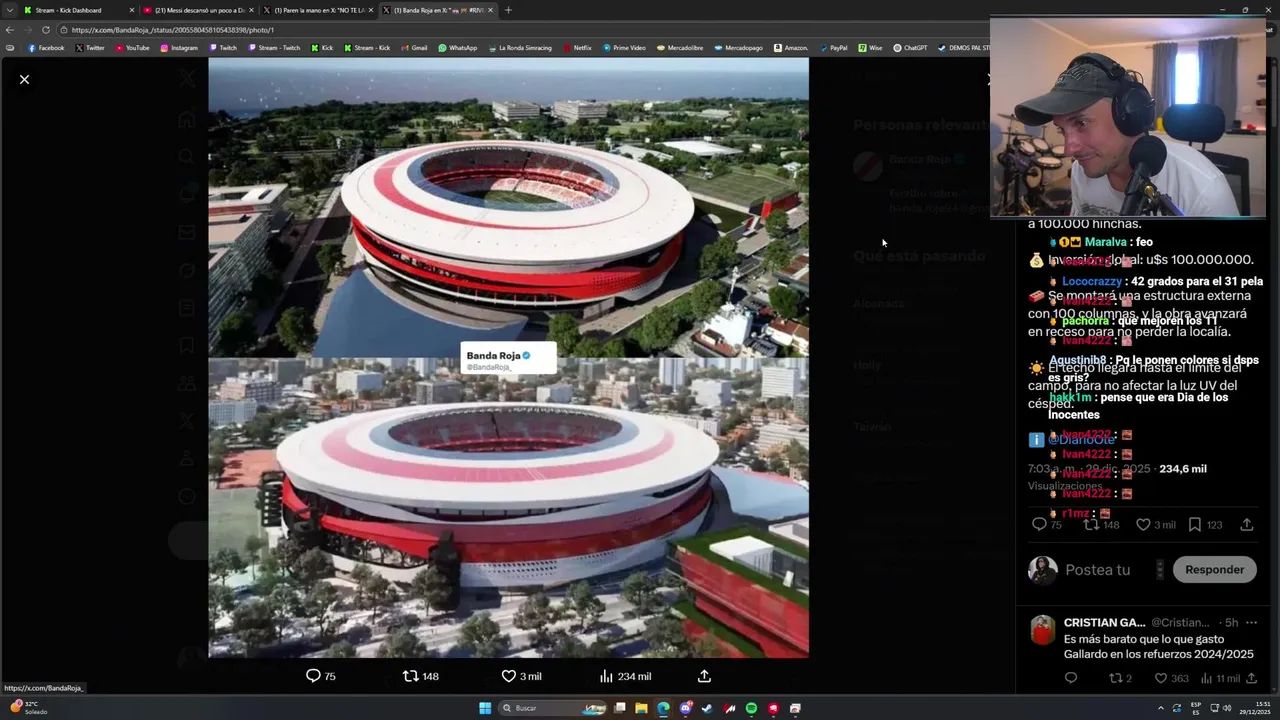
Task: Click the taskbar Buscar search box
Action: 554,708
